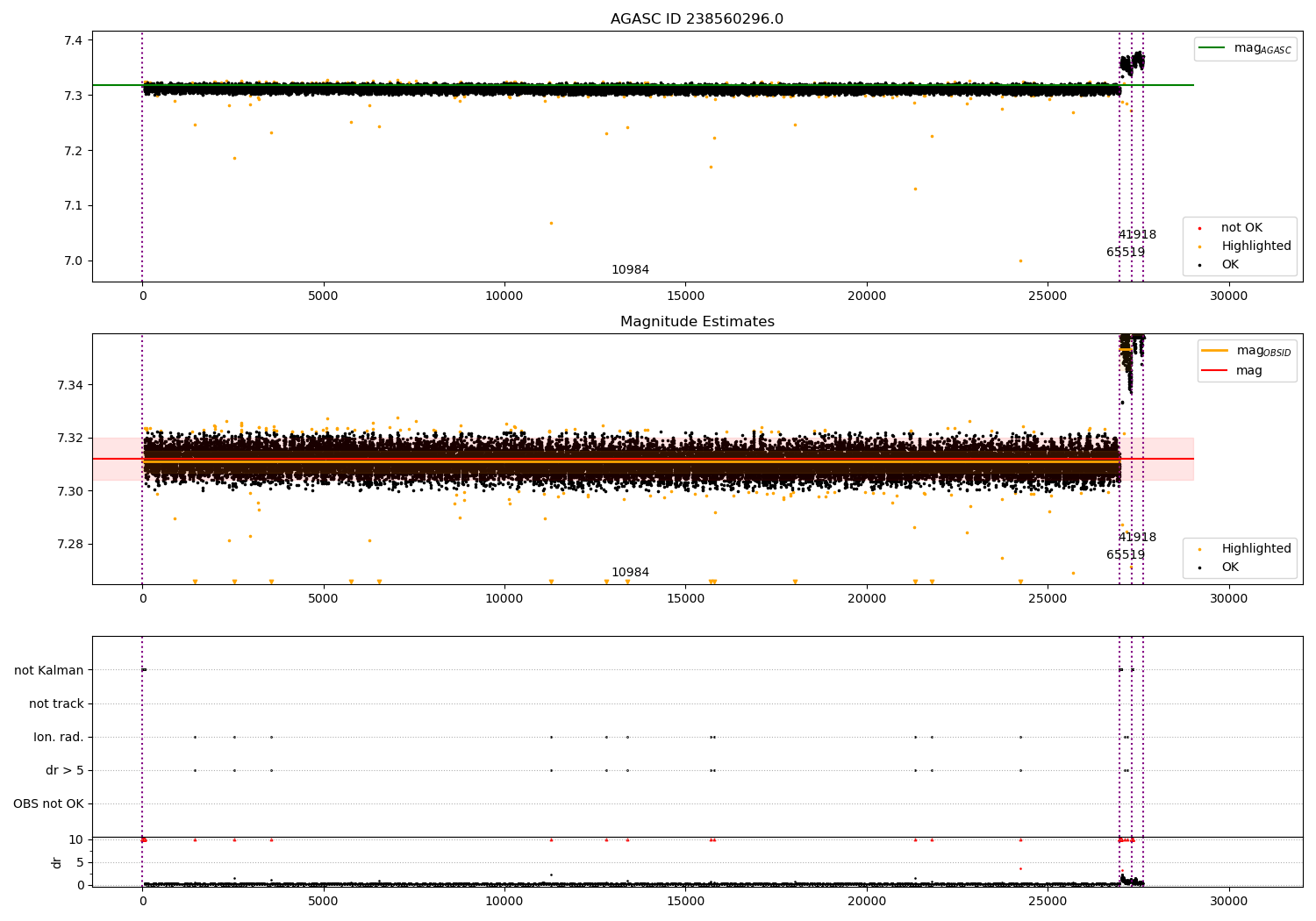The height and width of the screenshot is (921, 1316).
Task: Select the 'not track' row label
Action: point(56,703)
